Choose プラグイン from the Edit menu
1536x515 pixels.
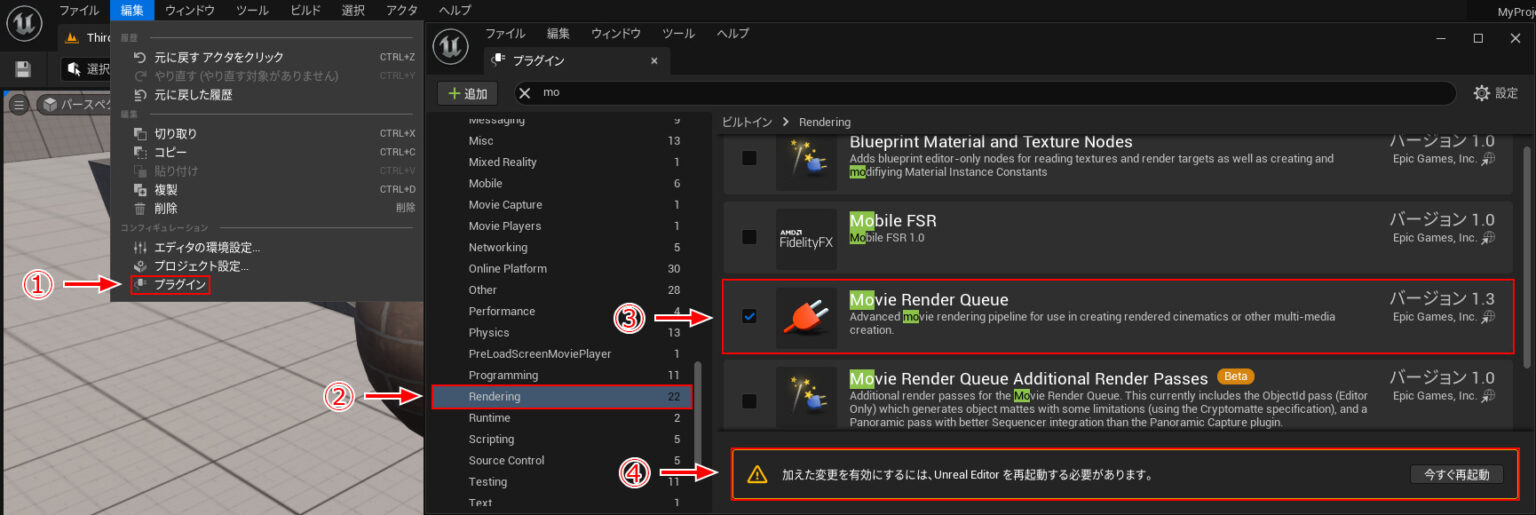click(180, 285)
